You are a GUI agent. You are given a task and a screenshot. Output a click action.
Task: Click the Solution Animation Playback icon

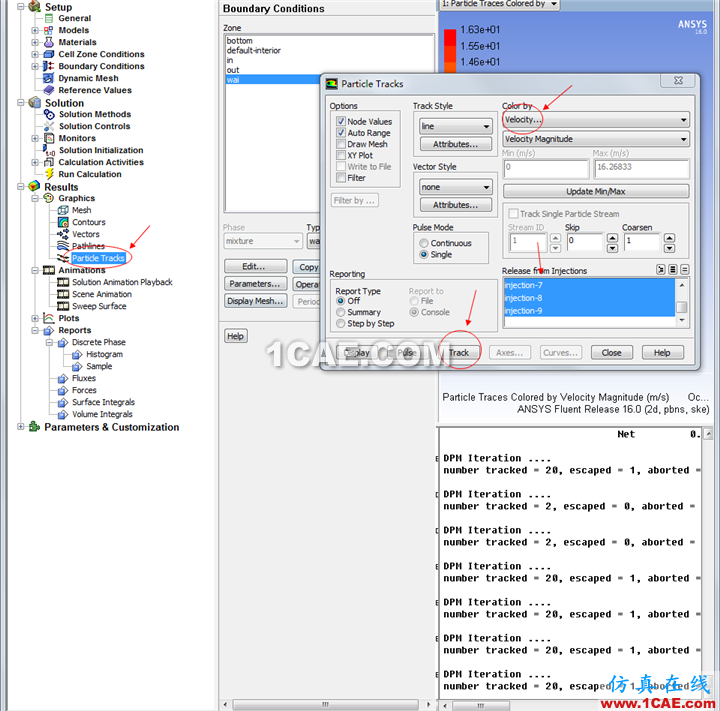[x=63, y=282]
